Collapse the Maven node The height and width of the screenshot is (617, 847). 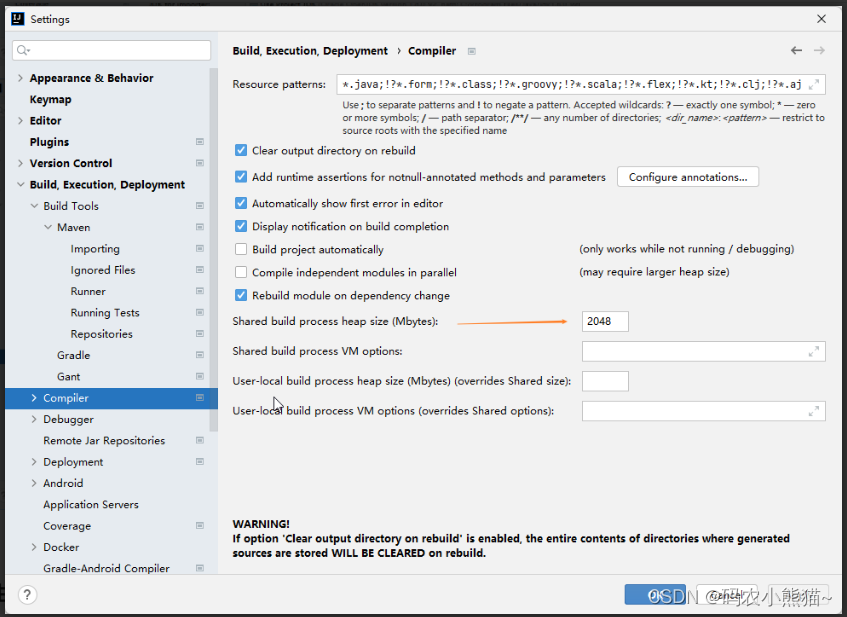click(48, 227)
